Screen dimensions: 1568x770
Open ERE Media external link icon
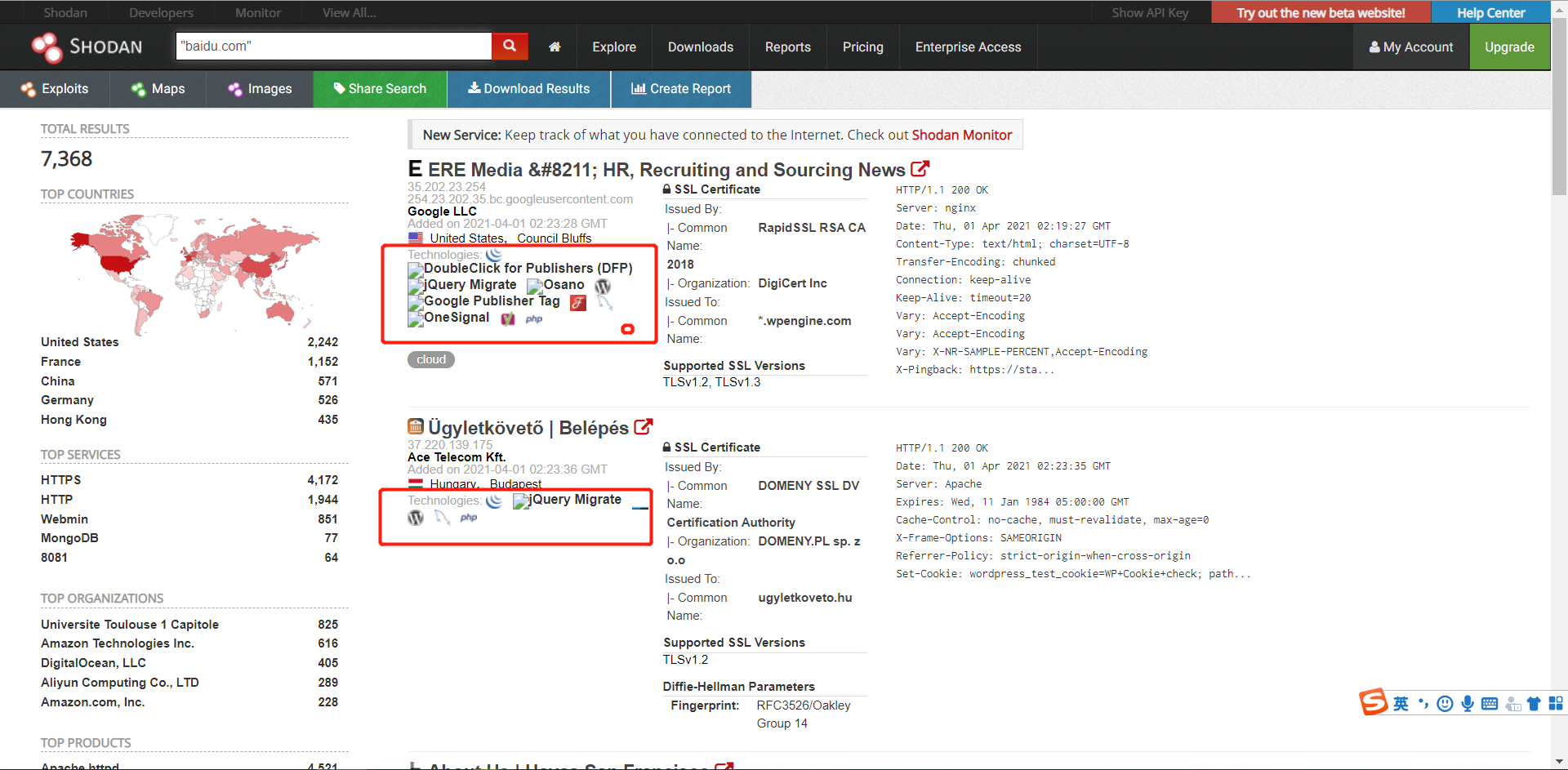coord(920,169)
